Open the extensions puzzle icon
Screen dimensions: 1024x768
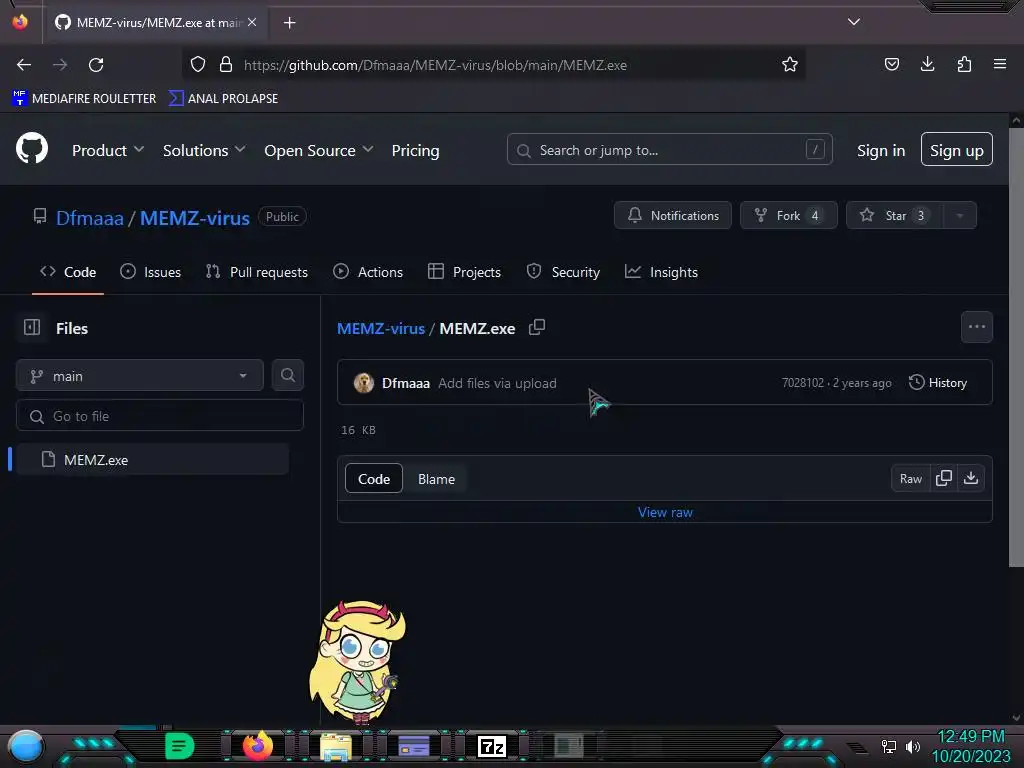click(964, 64)
